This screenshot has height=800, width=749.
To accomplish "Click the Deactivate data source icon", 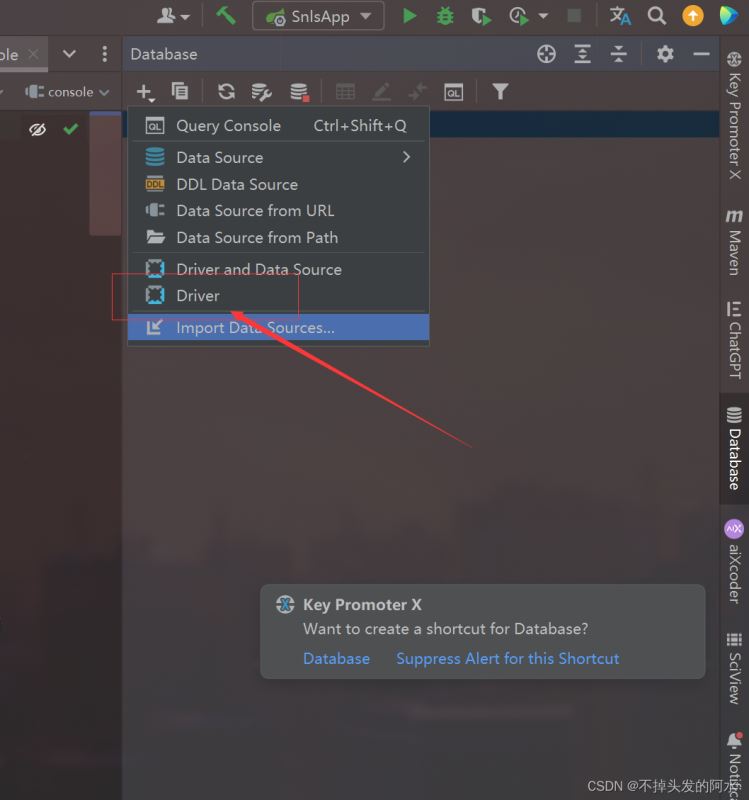I will click(x=299, y=92).
